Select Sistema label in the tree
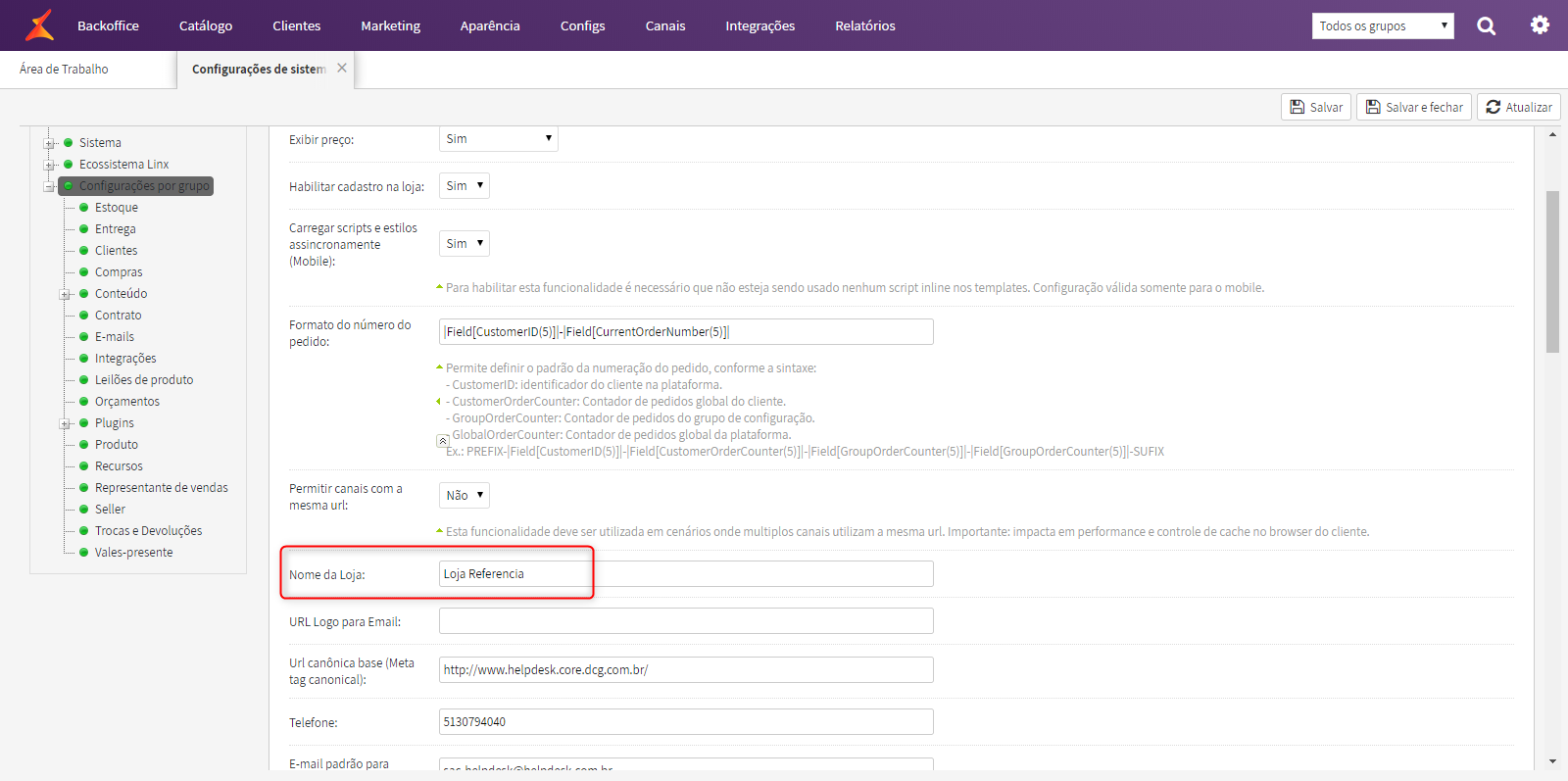The width and height of the screenshot is (1568, 781). click(x=100, y=143)
